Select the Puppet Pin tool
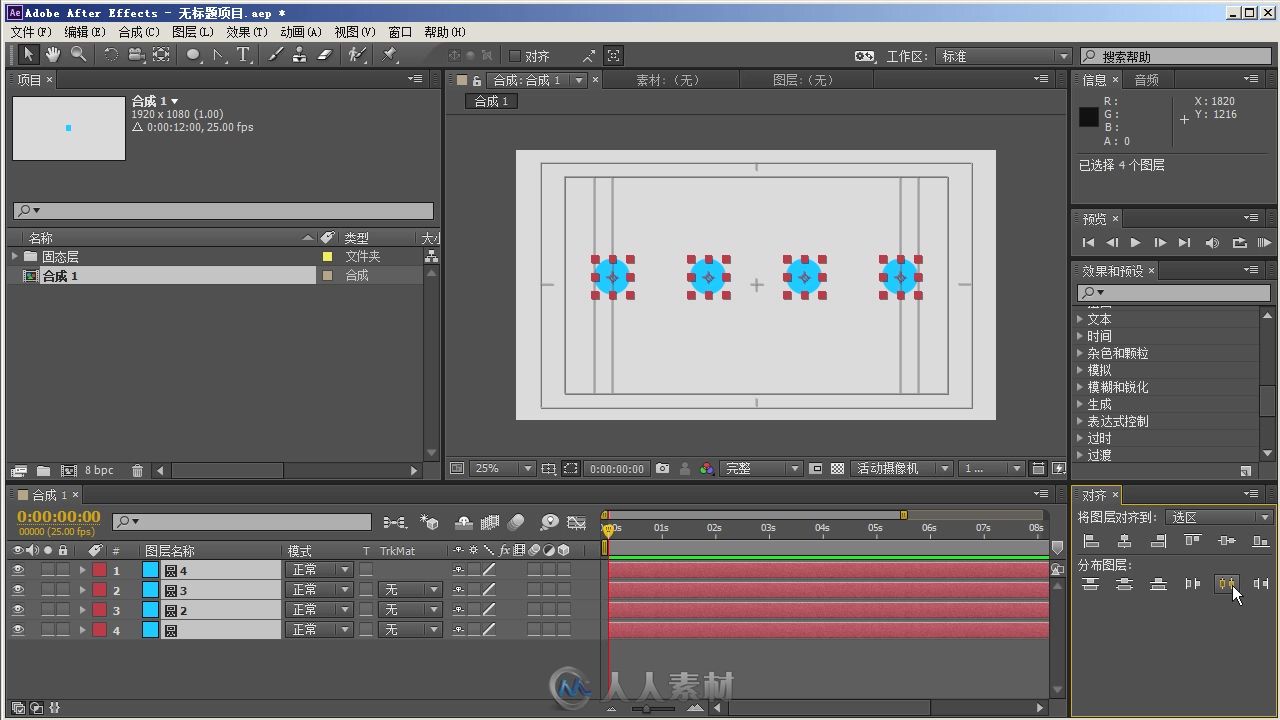The height and width of the screenshot is (720, 1280). point(390,55)
